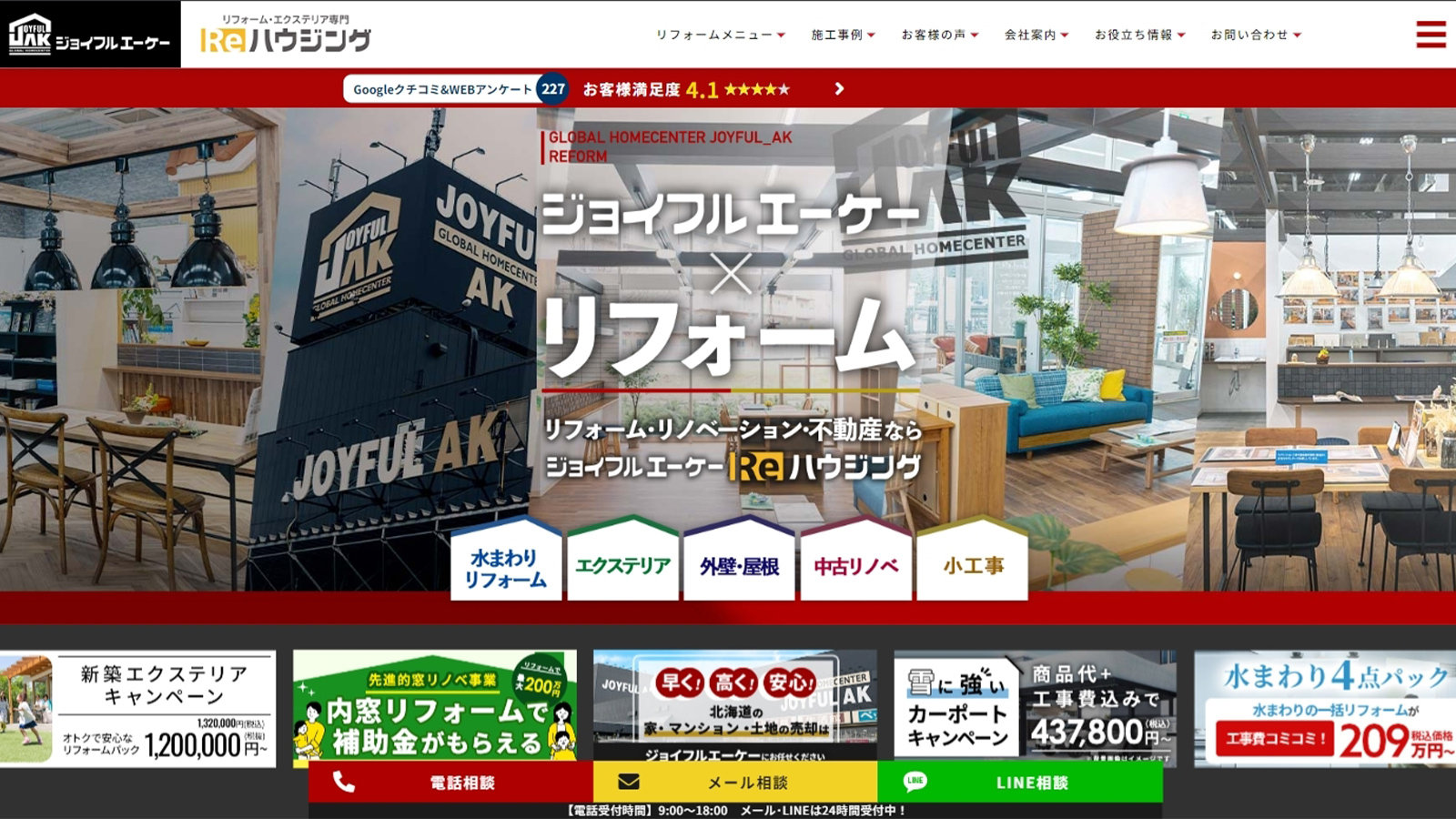Expand the リフォームメニュー dropdown
Image resolution: width=1456 pixels, height=819 pixels.
[x=721, y=35]
